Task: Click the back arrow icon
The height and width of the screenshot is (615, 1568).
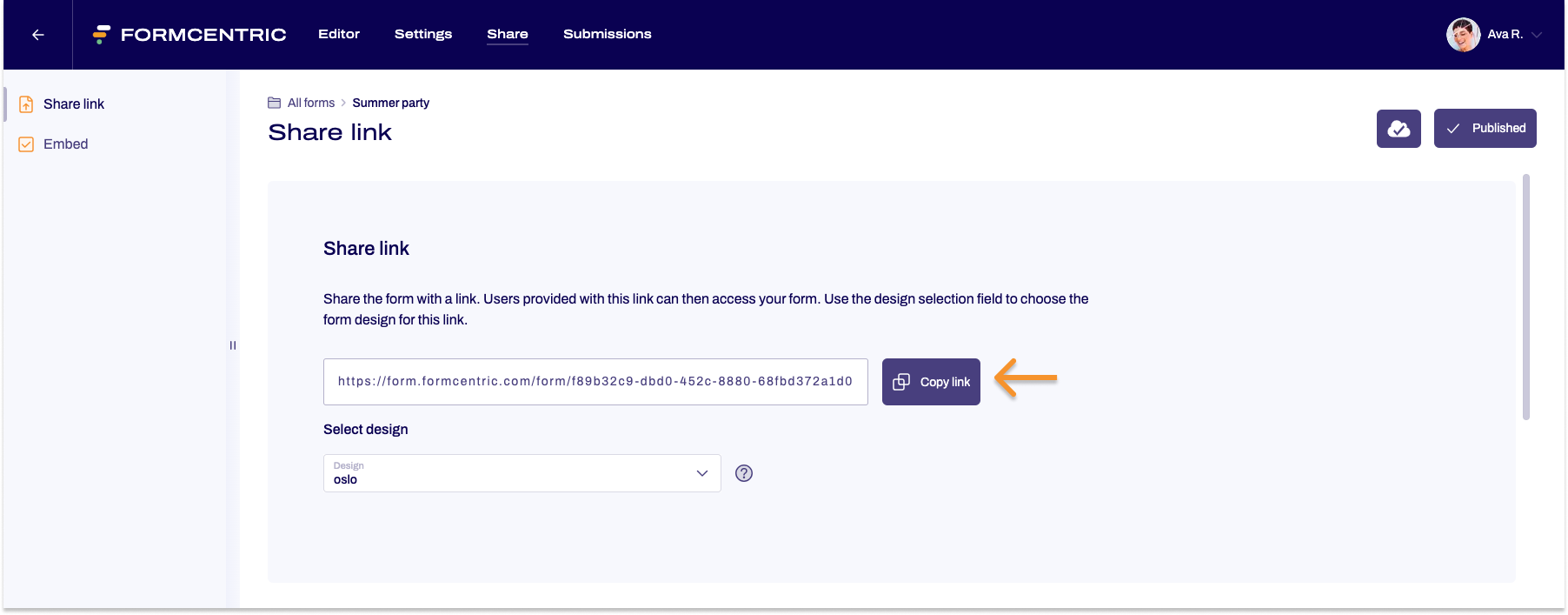Action: point(37,35)
